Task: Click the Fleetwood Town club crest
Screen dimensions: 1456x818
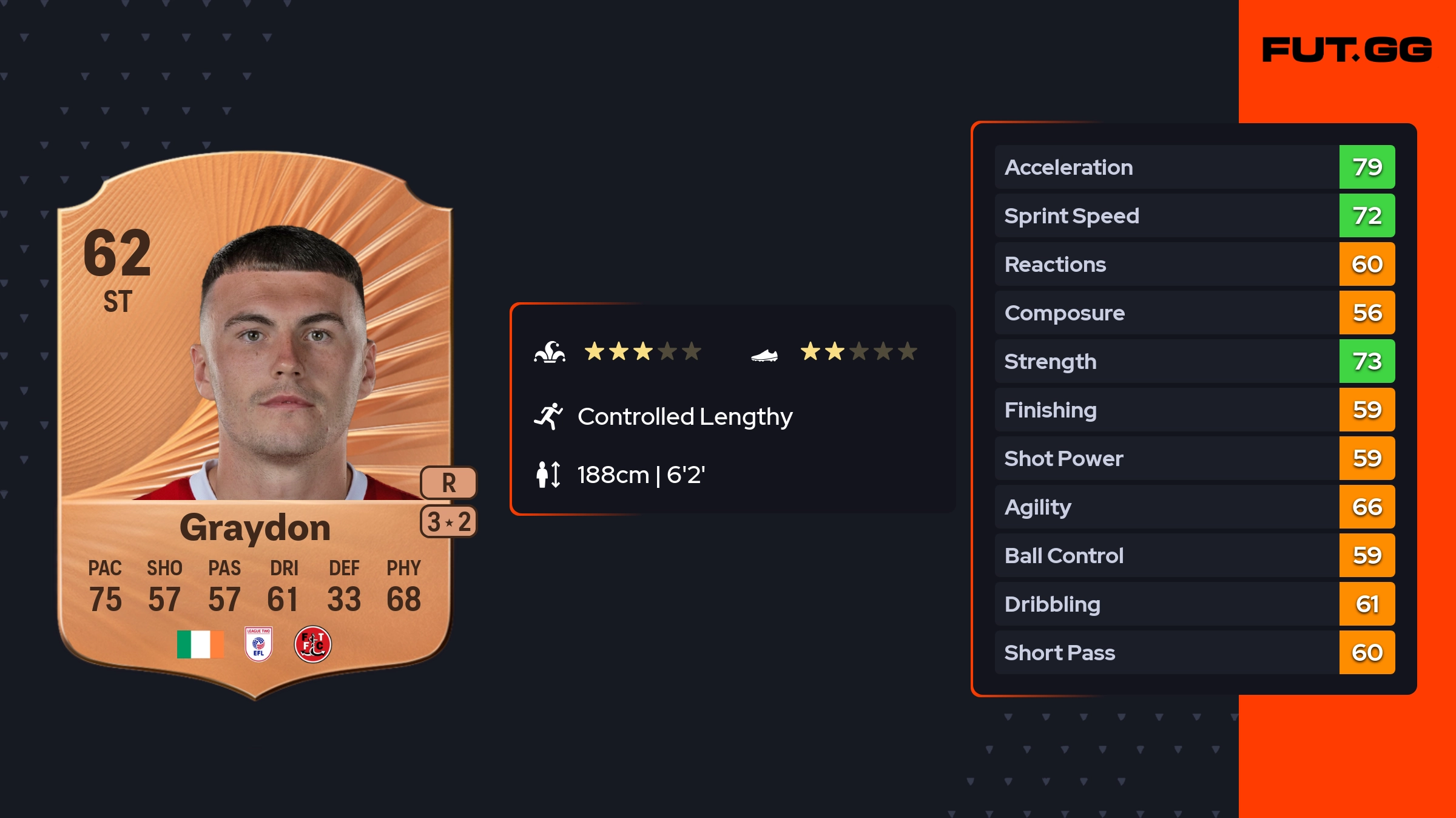Action: coord(313,644)
